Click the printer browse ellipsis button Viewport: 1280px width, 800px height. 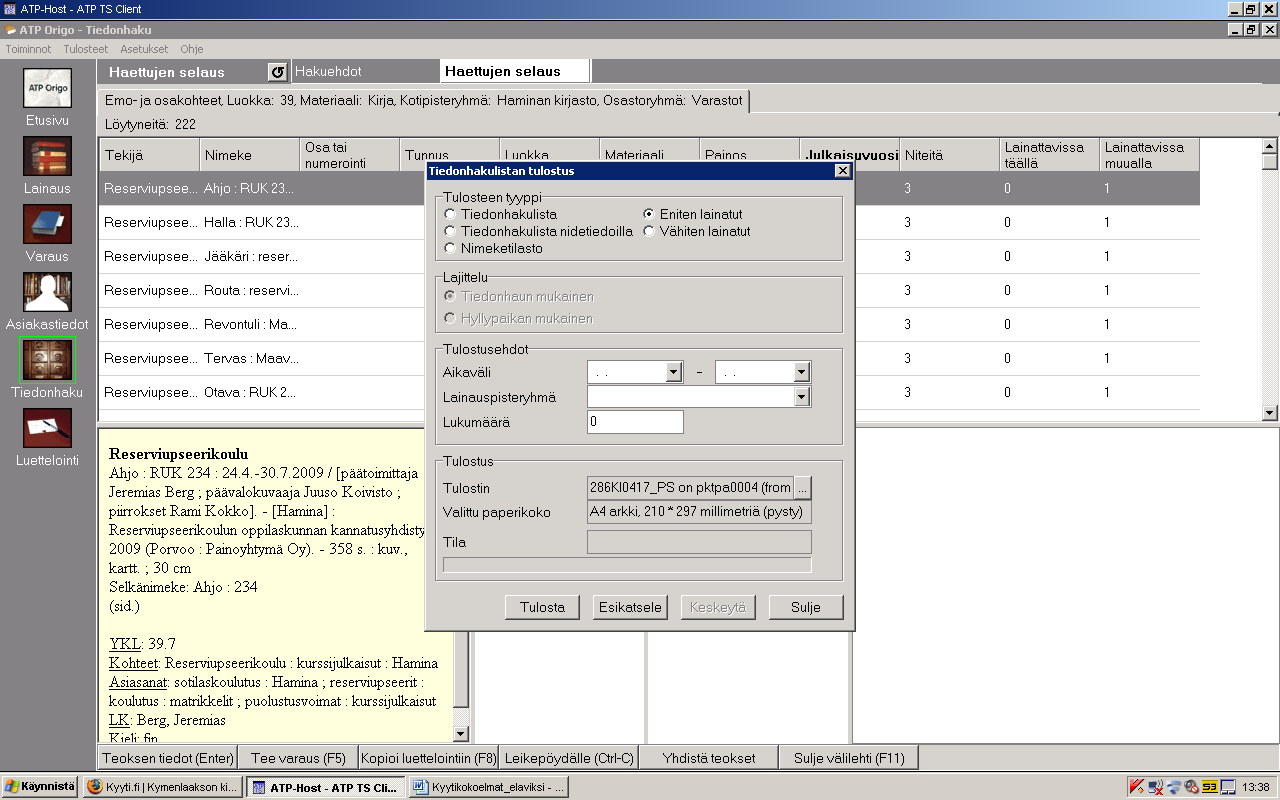802,488
